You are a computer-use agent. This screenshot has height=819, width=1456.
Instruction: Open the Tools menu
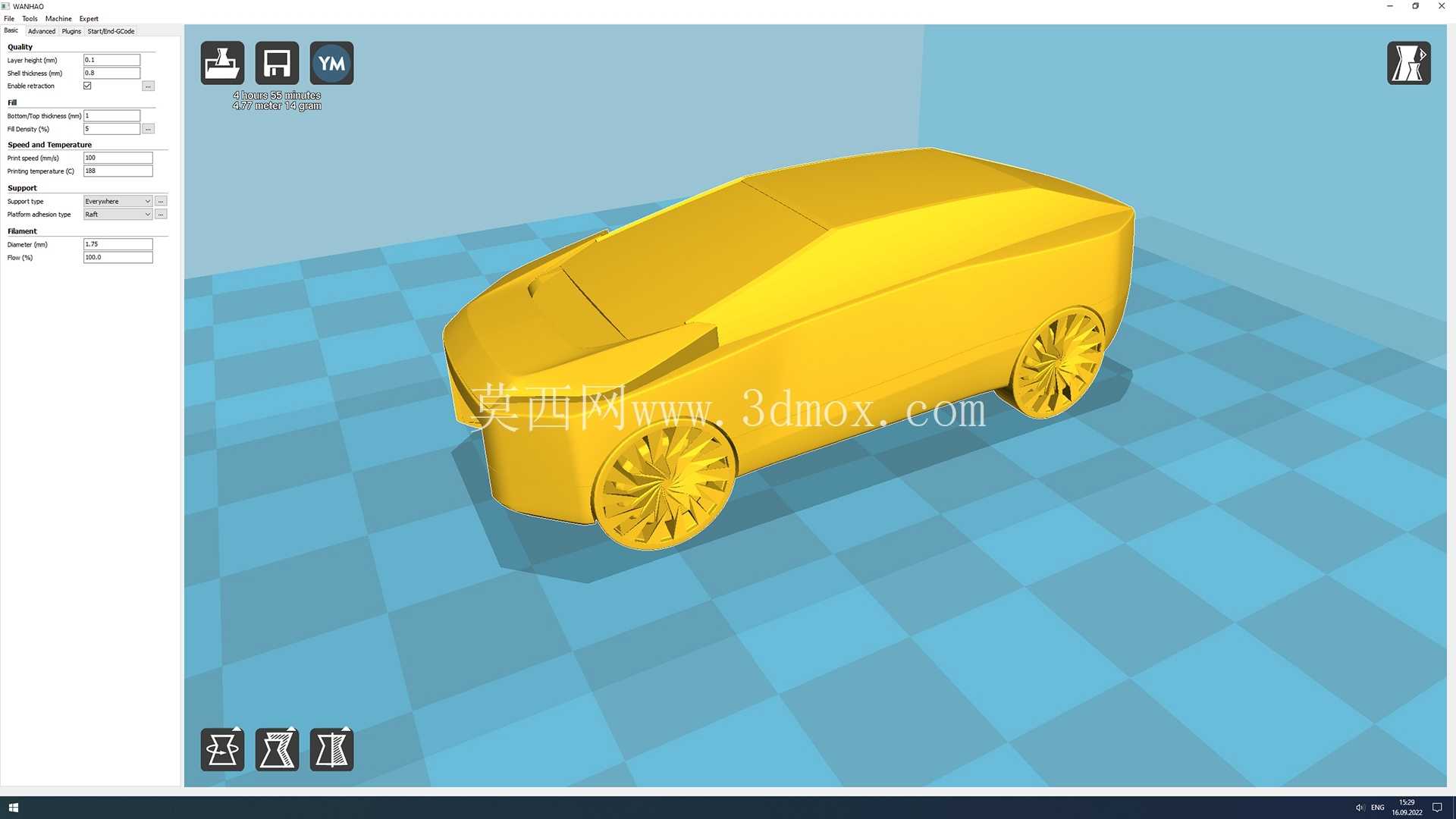30,19
